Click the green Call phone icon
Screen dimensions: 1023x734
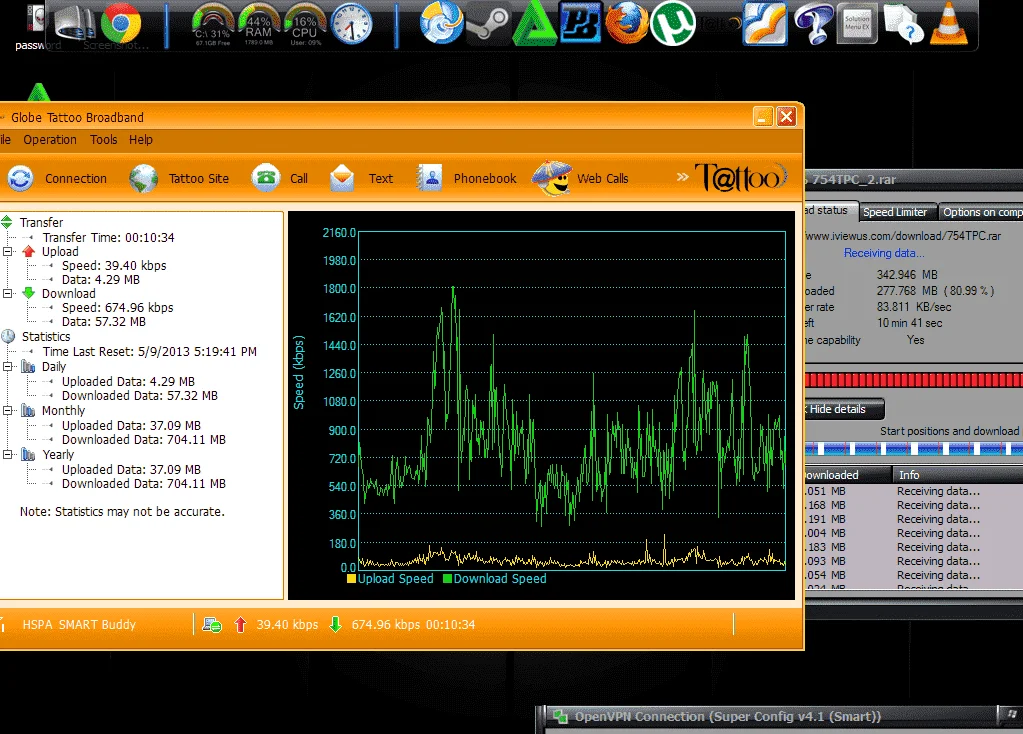[266, 177]
